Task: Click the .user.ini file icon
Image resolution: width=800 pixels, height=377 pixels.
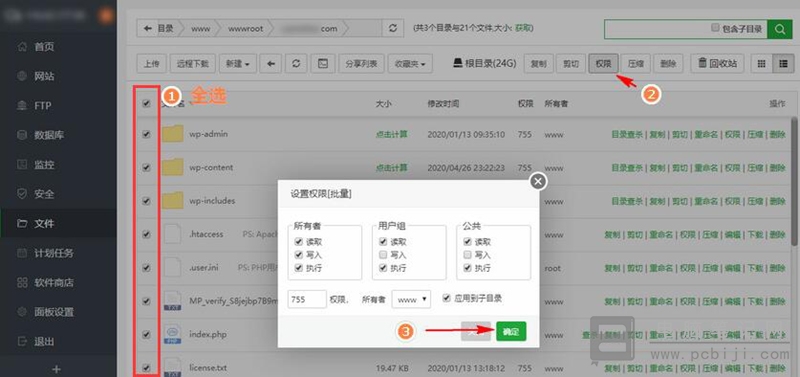Action: (x=172, y=268)
